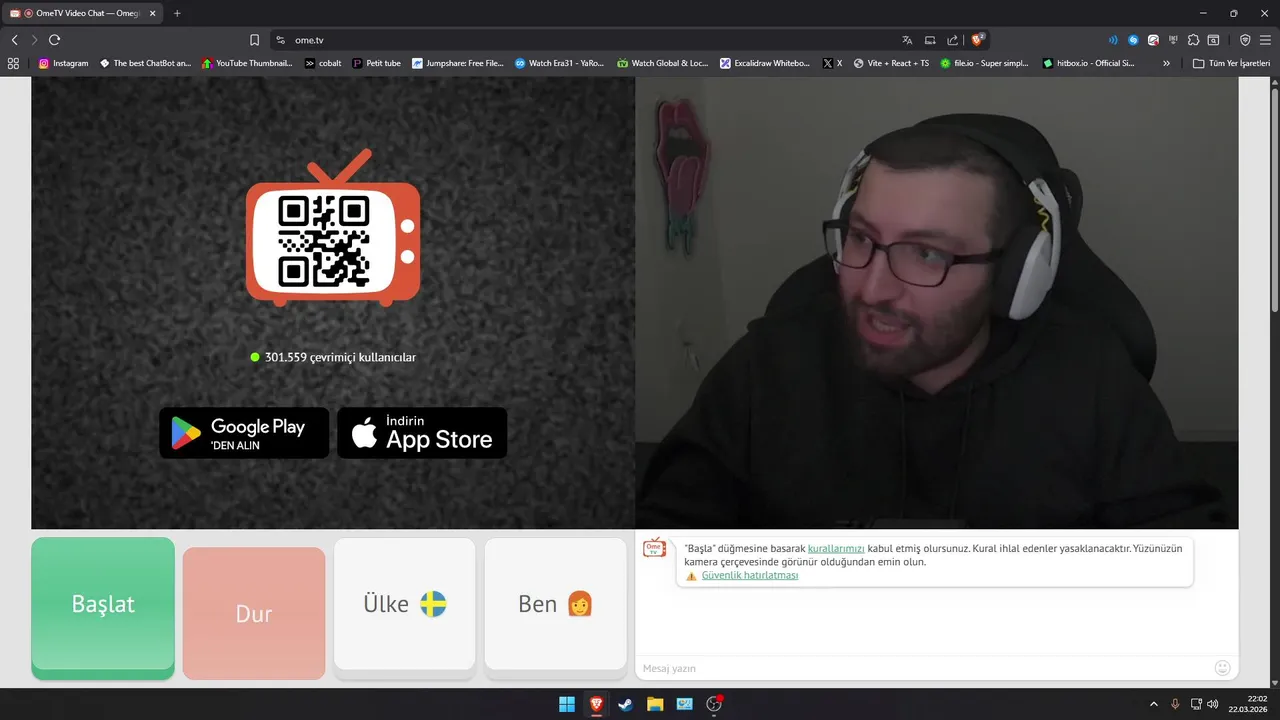Select the OmeTV Video Chat tab
The height and width of the screenshot is (720, 1280).
82,13
